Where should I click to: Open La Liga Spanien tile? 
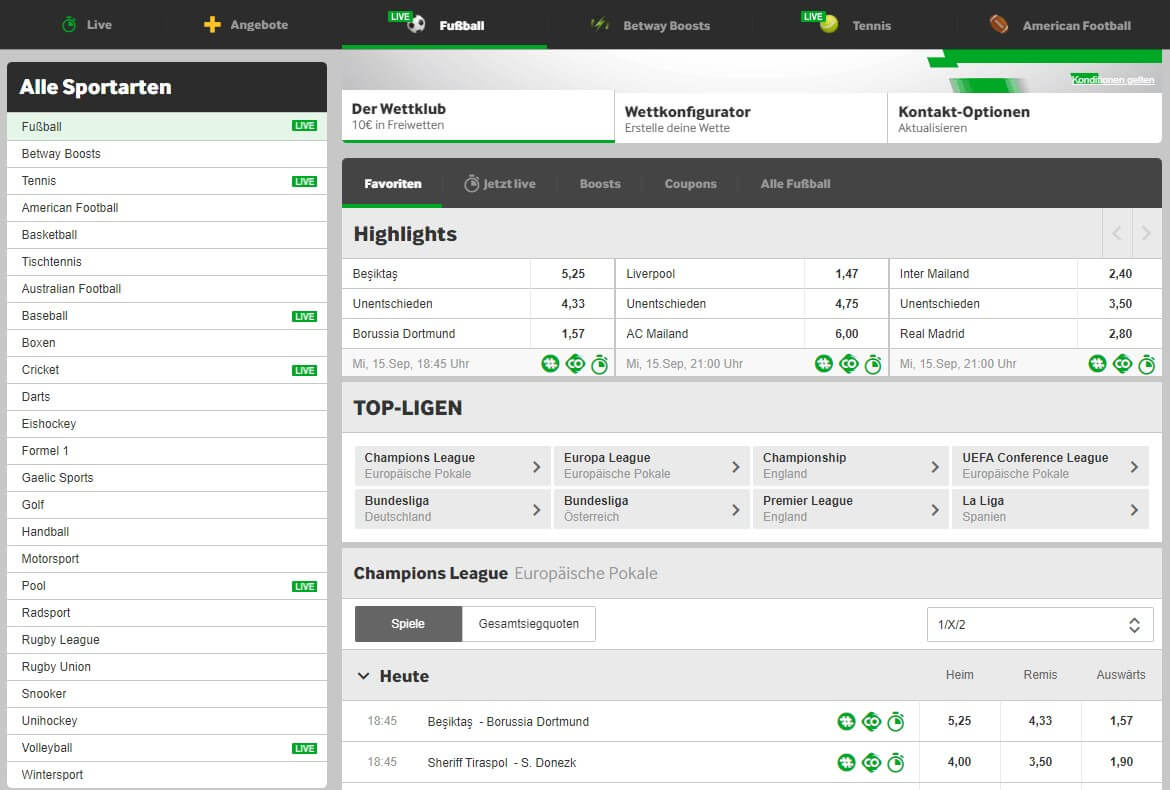[1050, 509]
